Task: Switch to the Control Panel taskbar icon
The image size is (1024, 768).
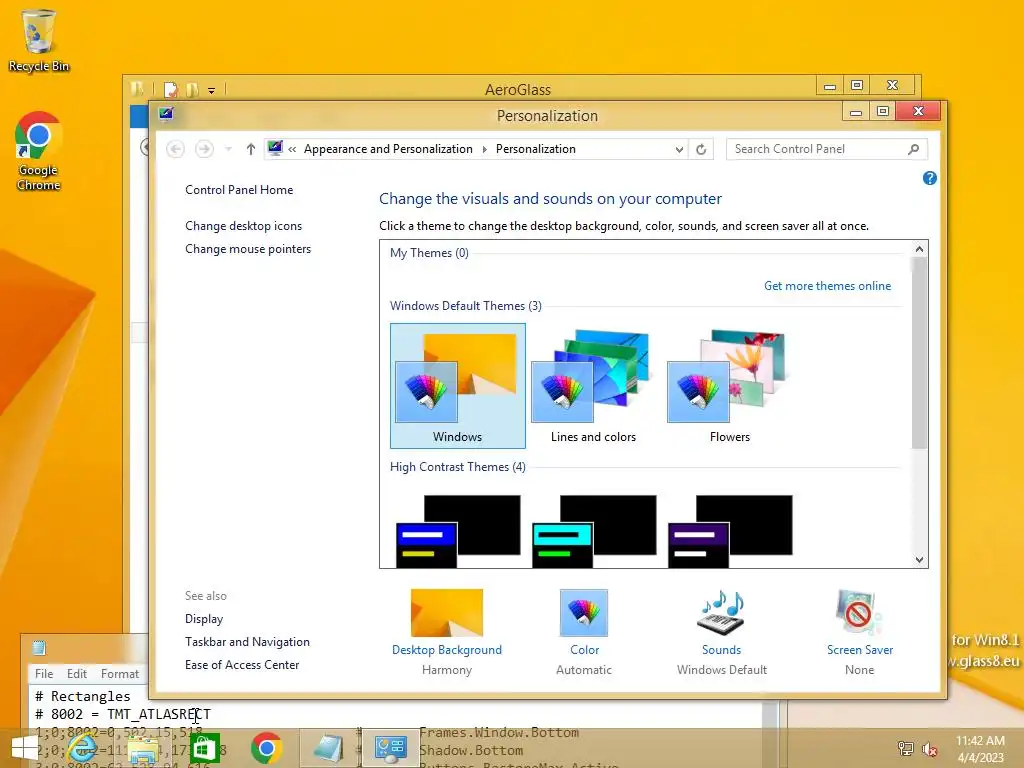Action: pyautogui.click(x=391, y=748)
